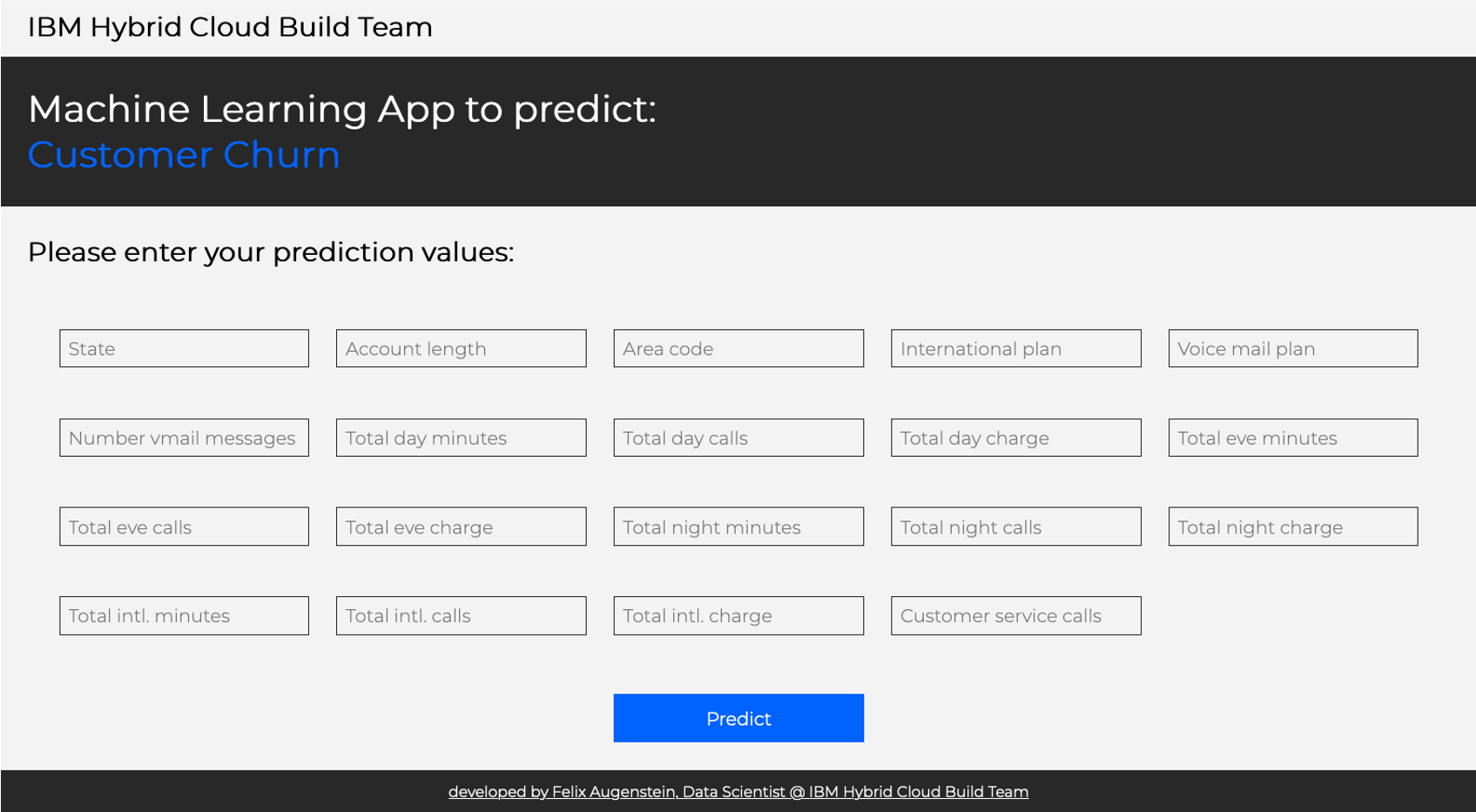Click the Total eve minutes field

(1292, 438)
